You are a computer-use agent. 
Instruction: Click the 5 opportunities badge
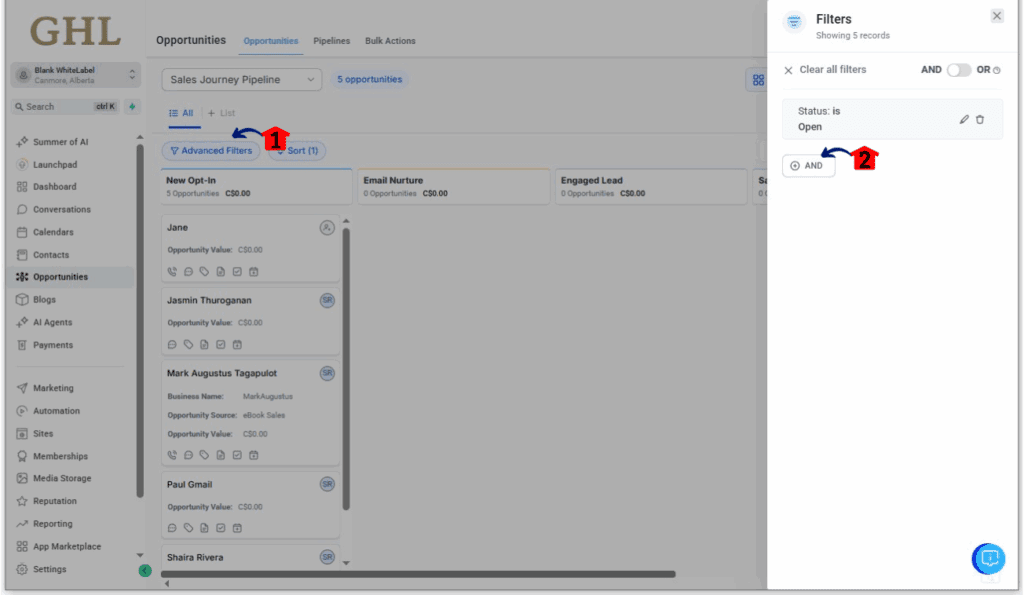pos(370,80)
